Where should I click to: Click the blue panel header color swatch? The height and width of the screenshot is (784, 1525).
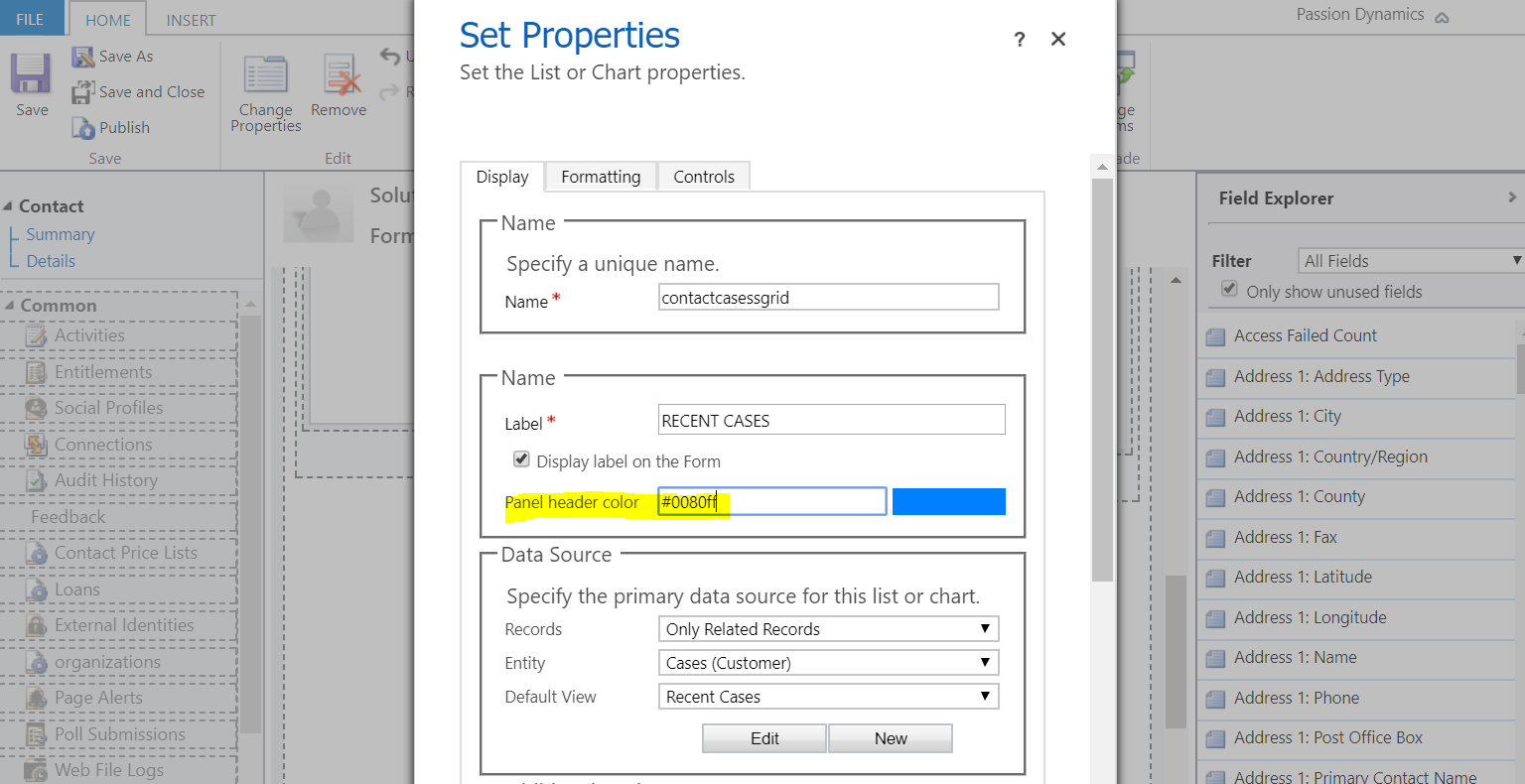(x=948, y=502)
